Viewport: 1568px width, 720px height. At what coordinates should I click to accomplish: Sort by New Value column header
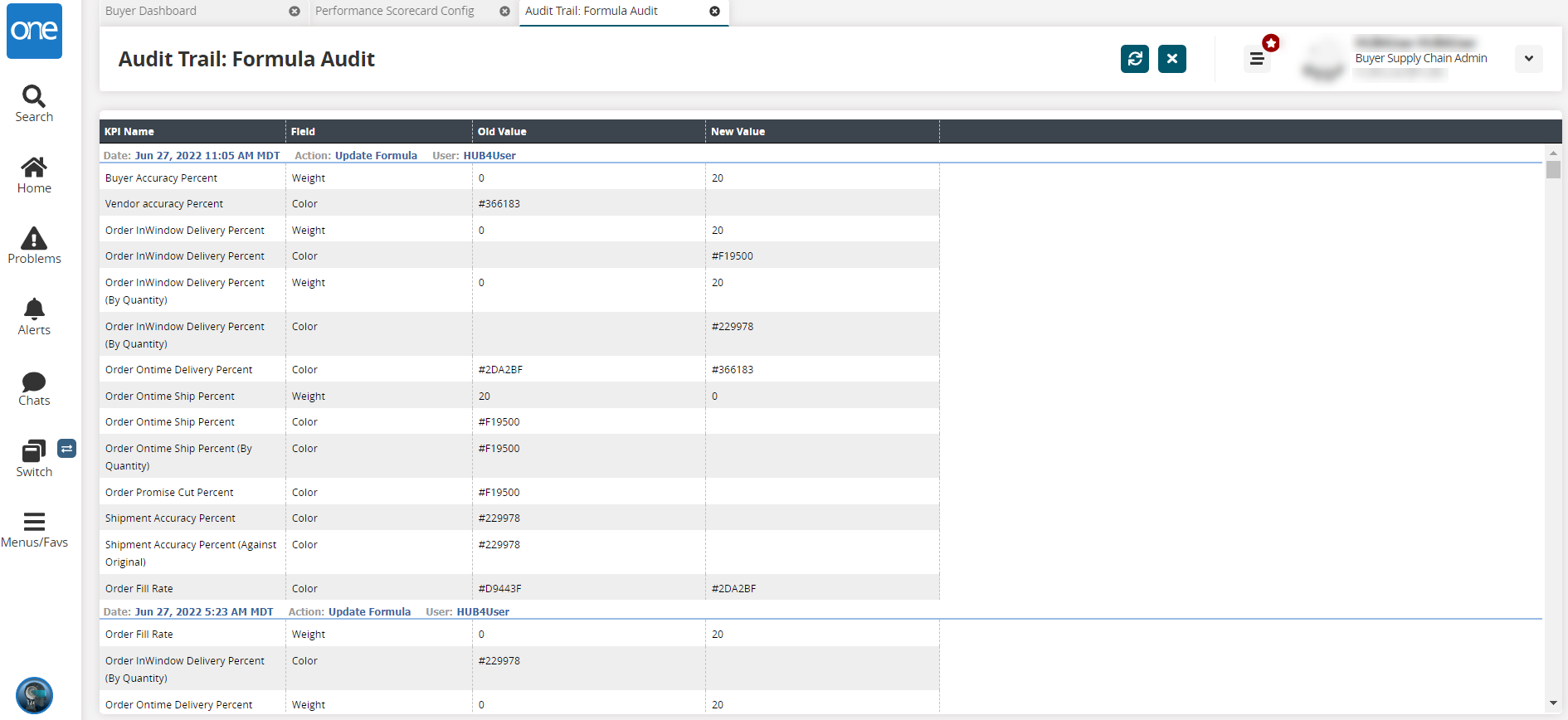pos(822,132)
